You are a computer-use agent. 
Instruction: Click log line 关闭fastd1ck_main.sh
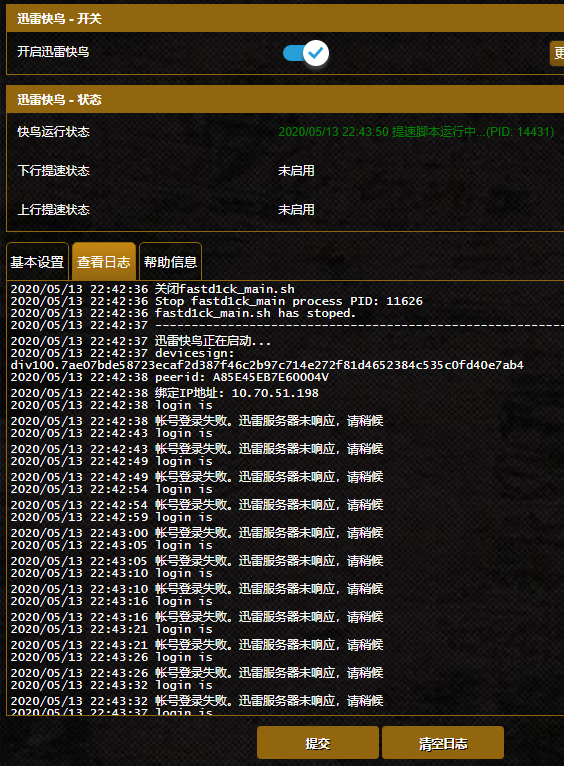152,289
